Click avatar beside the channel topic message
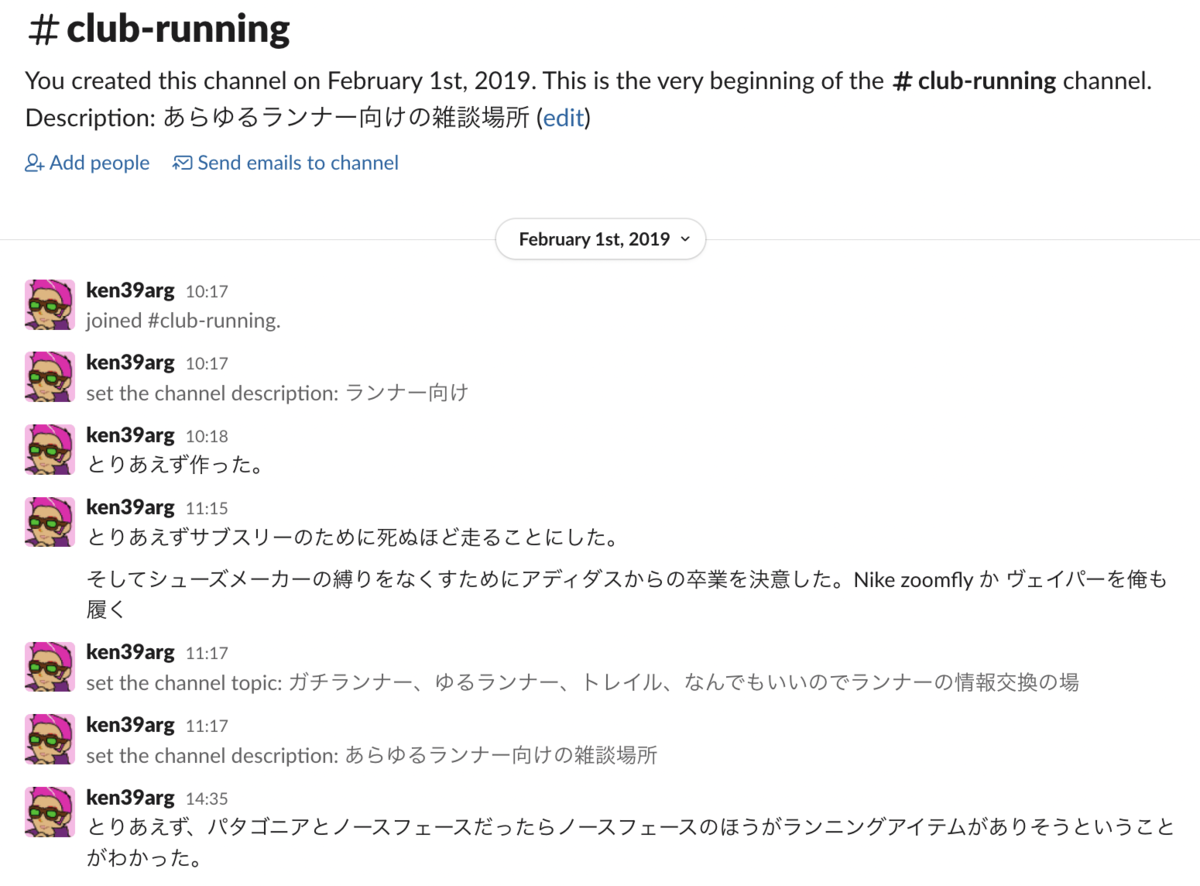1200x886 pixels. click(x=49, y=666)
